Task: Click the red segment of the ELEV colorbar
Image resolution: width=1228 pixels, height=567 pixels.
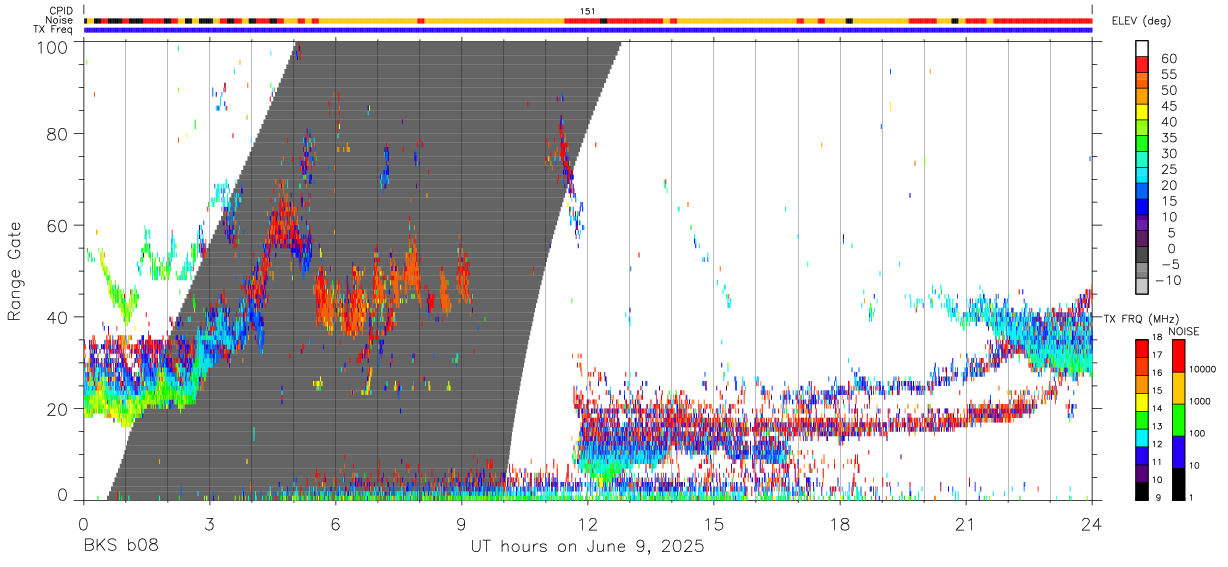Action: click(1141, 64)
